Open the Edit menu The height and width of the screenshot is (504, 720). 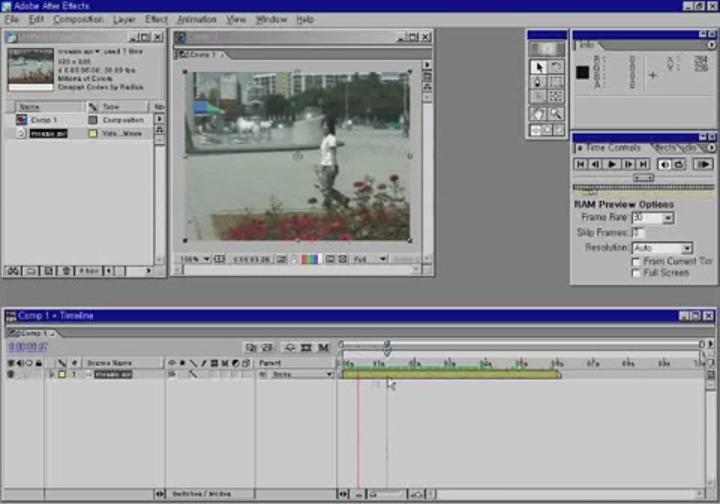click(x=36, y=20)
